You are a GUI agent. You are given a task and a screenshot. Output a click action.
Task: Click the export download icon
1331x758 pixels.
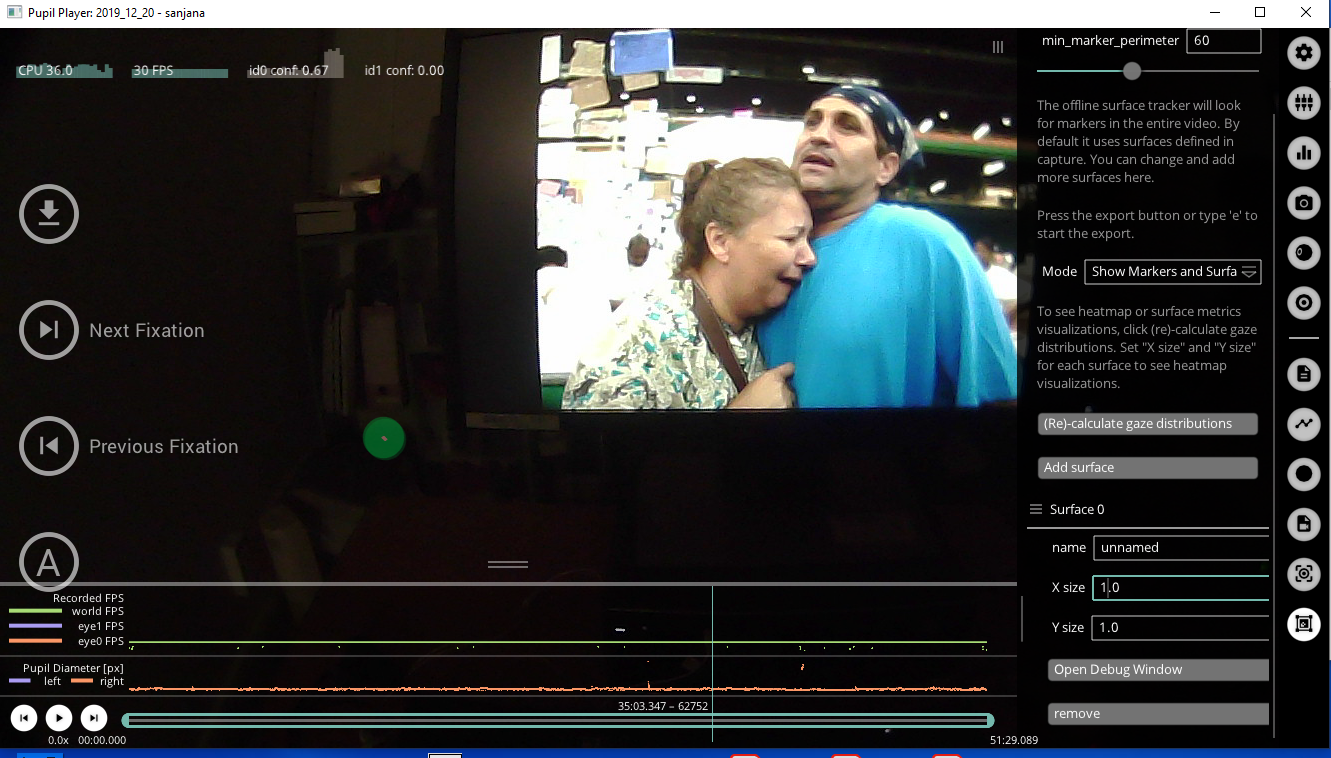tap(49, 214)
